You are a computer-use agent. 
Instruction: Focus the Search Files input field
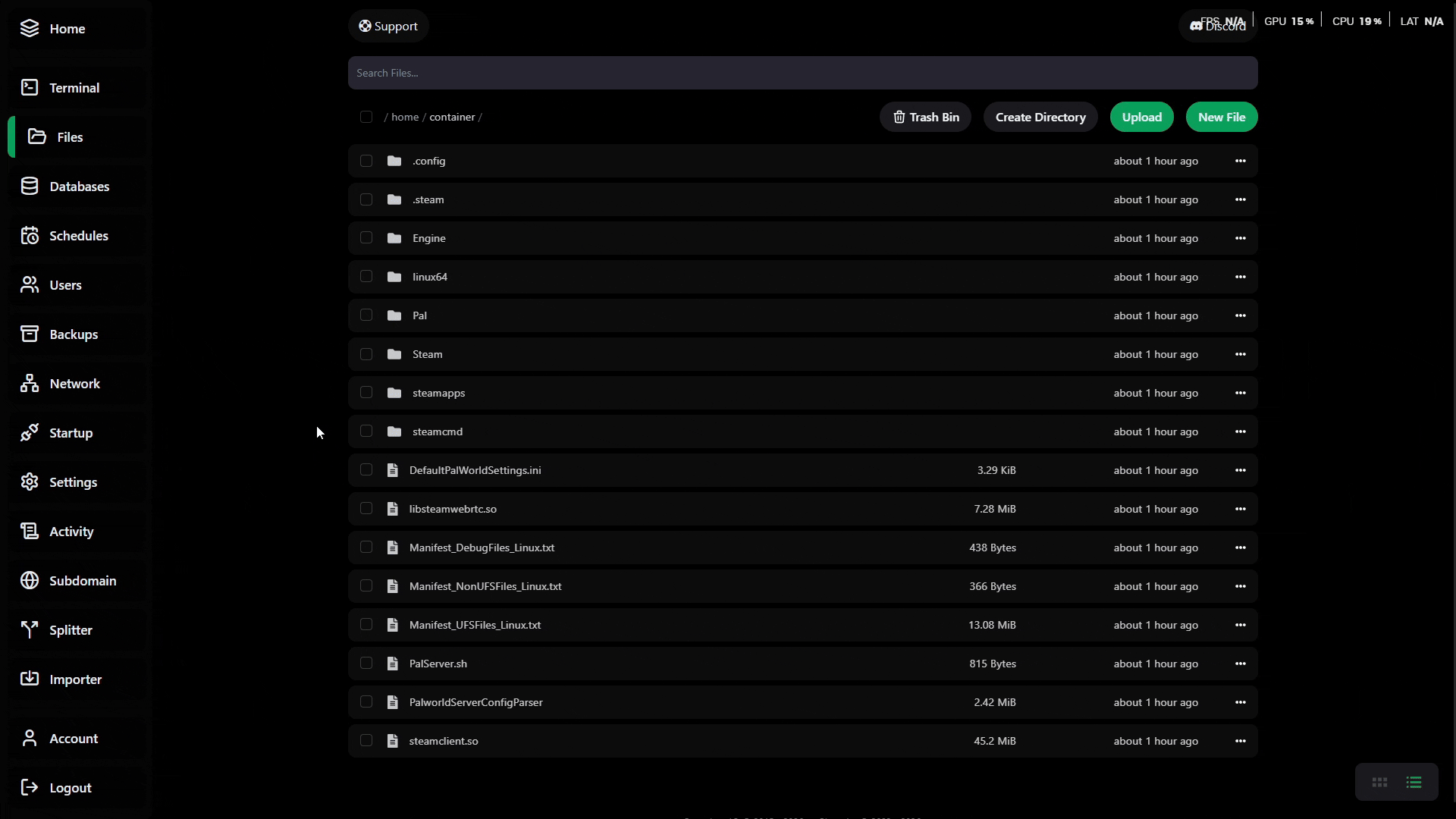(x=802, y=73)
